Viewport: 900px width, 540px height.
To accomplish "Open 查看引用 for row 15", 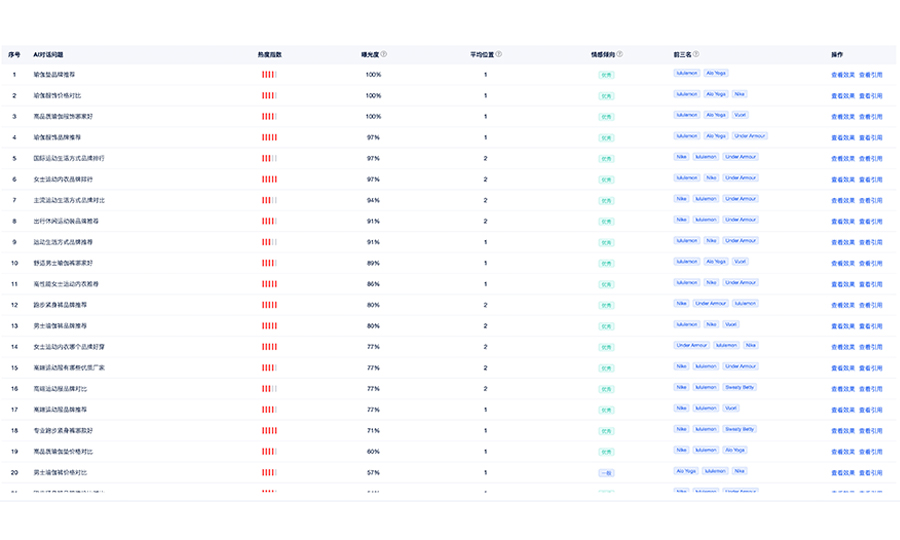I will 870,367.
